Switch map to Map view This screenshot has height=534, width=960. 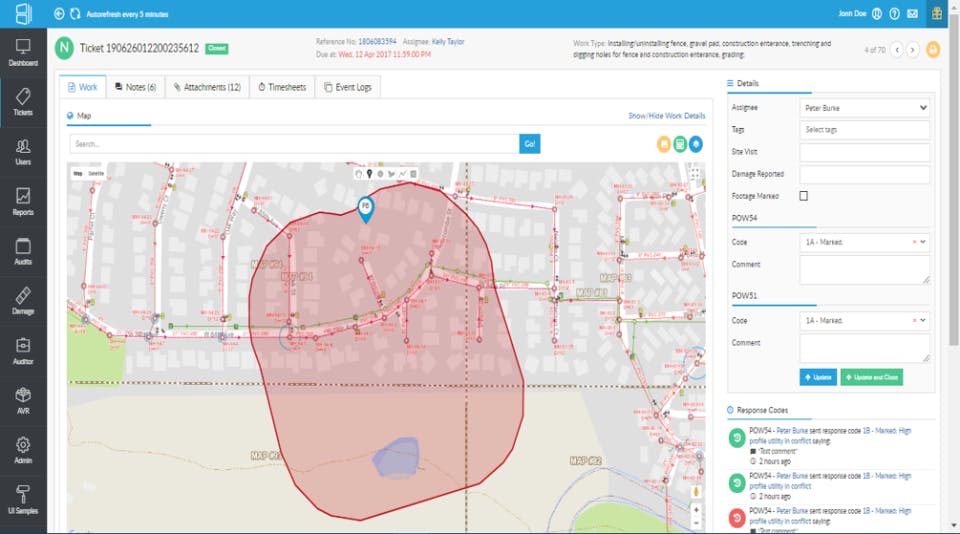tap(78, 173)
